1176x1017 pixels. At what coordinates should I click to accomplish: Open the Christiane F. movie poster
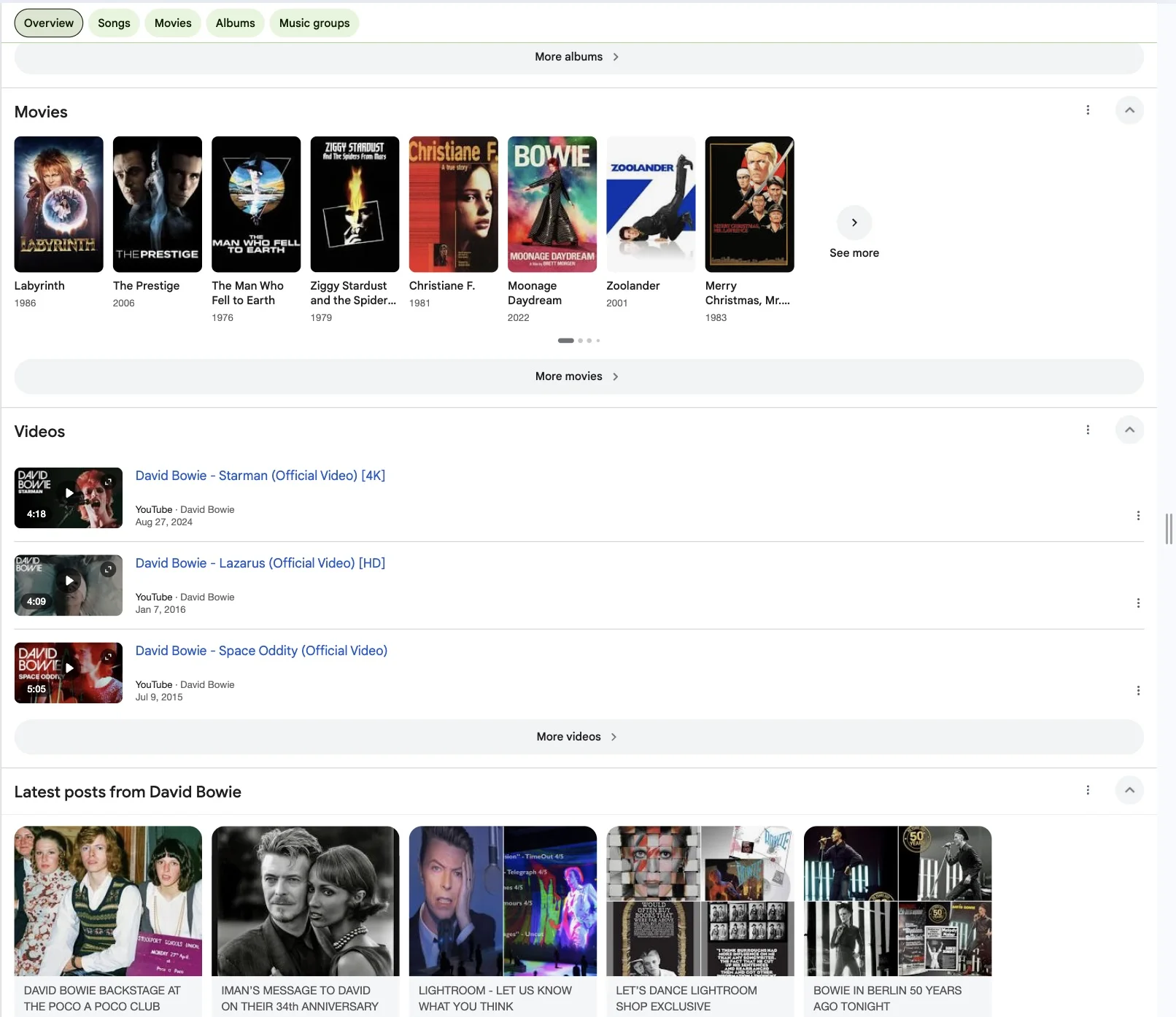coord(454,204)
